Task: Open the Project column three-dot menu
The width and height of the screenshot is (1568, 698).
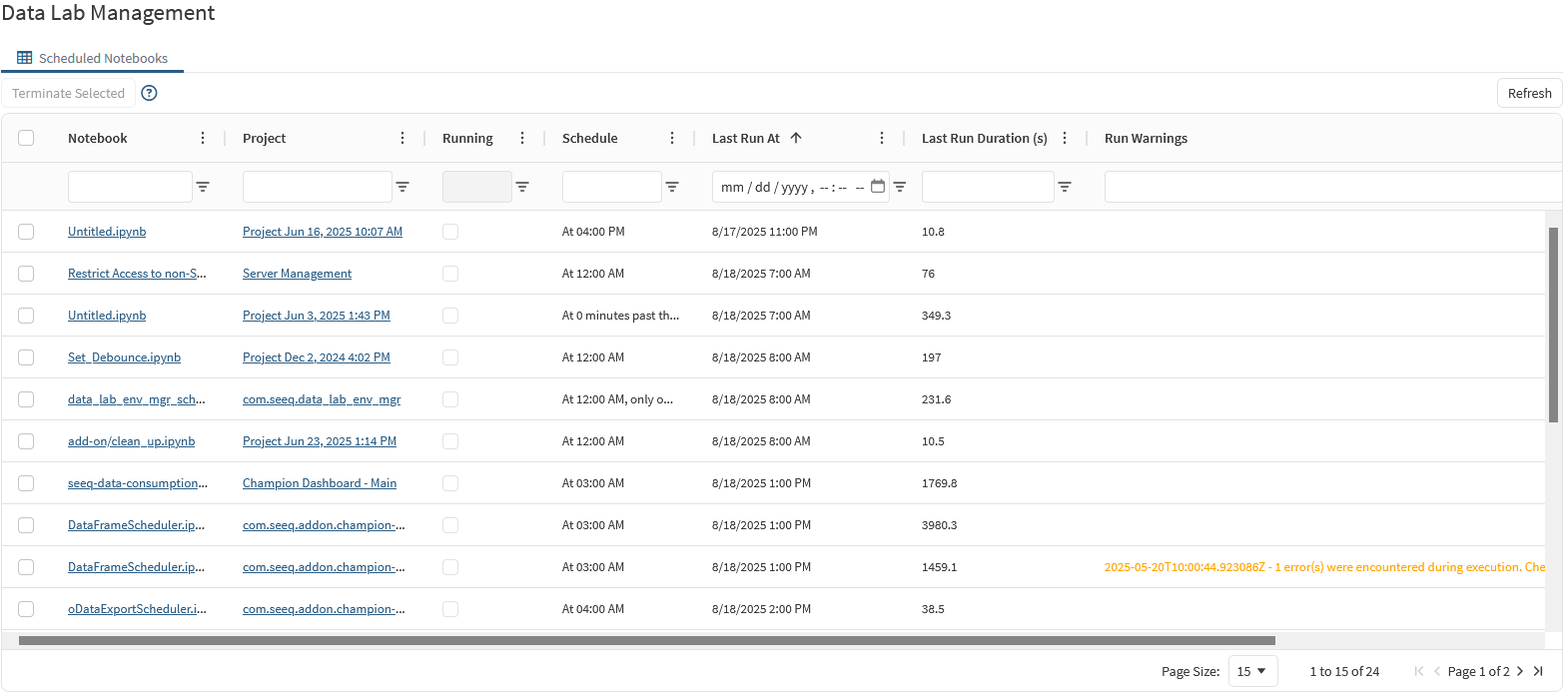Action: (x=402, y=138)
